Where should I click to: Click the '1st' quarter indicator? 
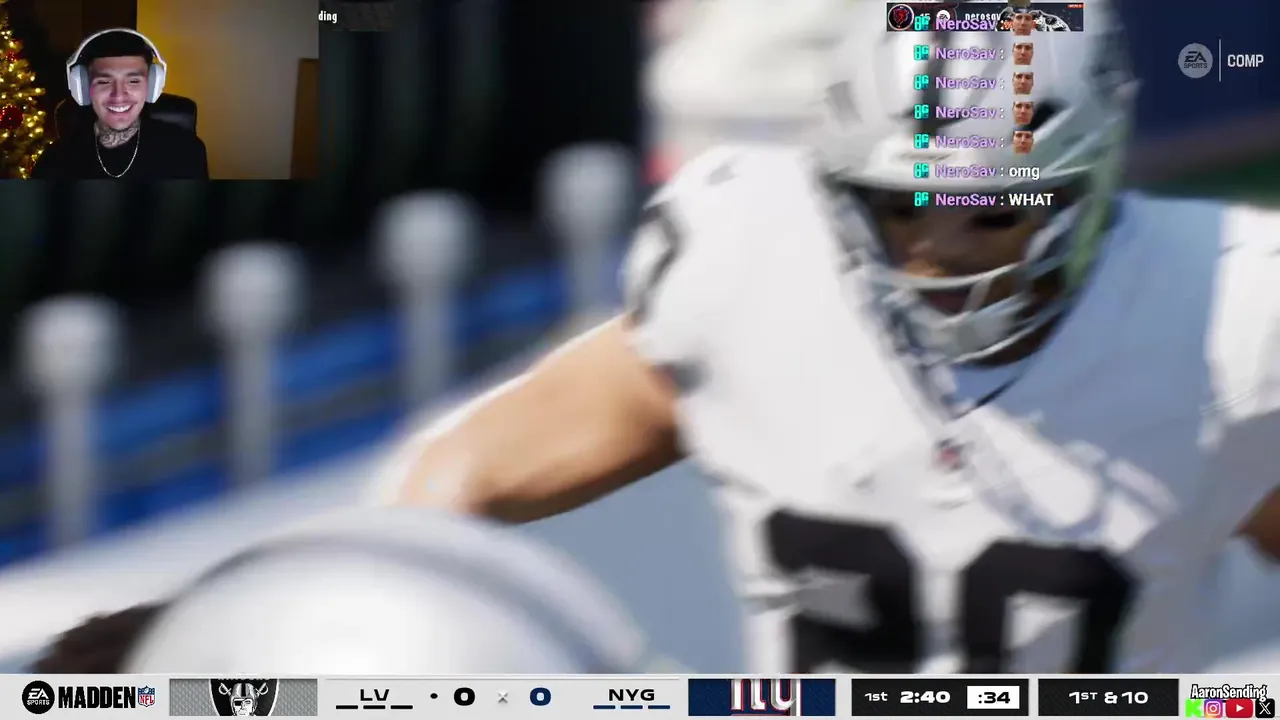pos(876,696)
